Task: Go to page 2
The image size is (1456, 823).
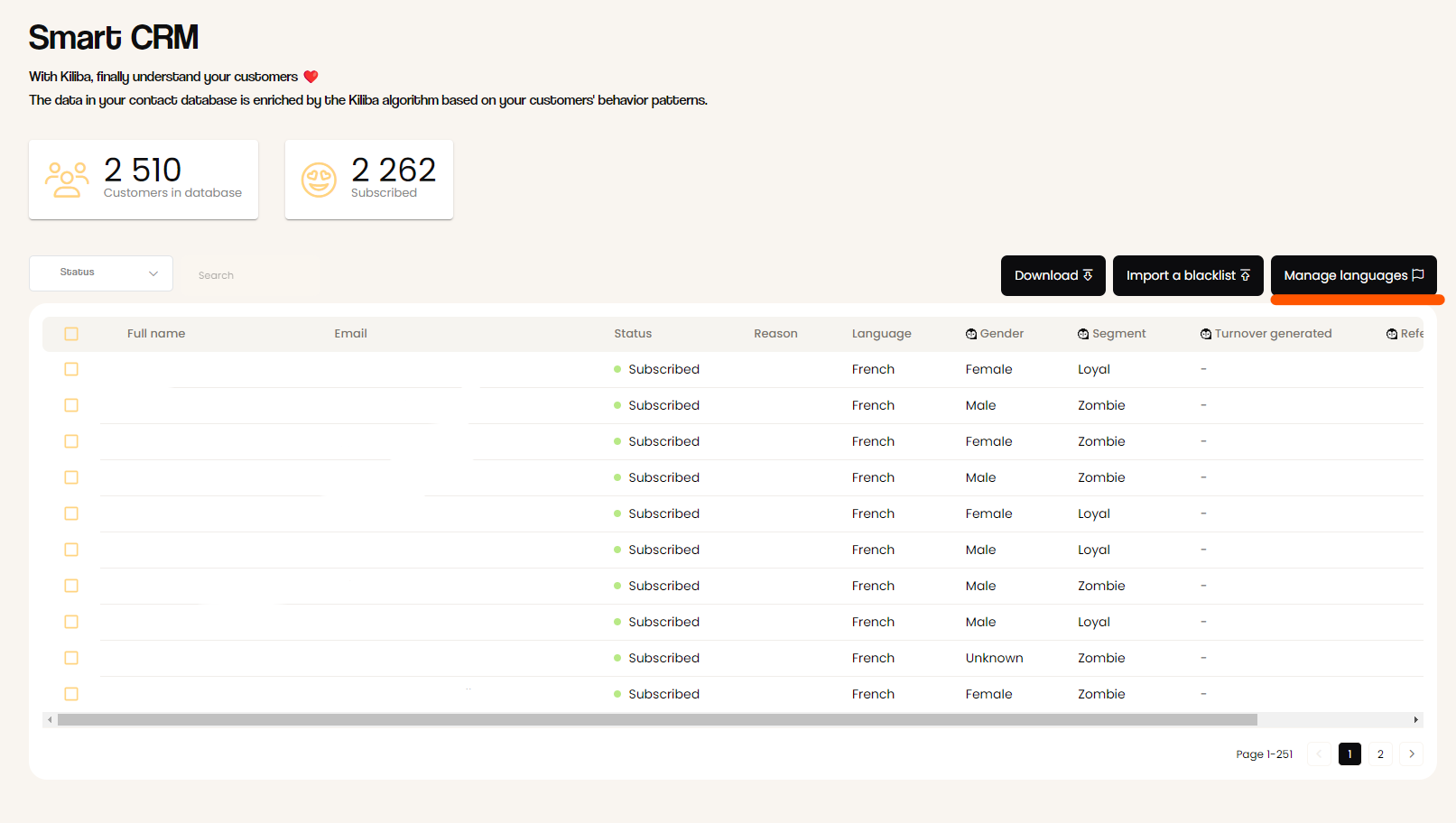Action: click(1380, 754)
